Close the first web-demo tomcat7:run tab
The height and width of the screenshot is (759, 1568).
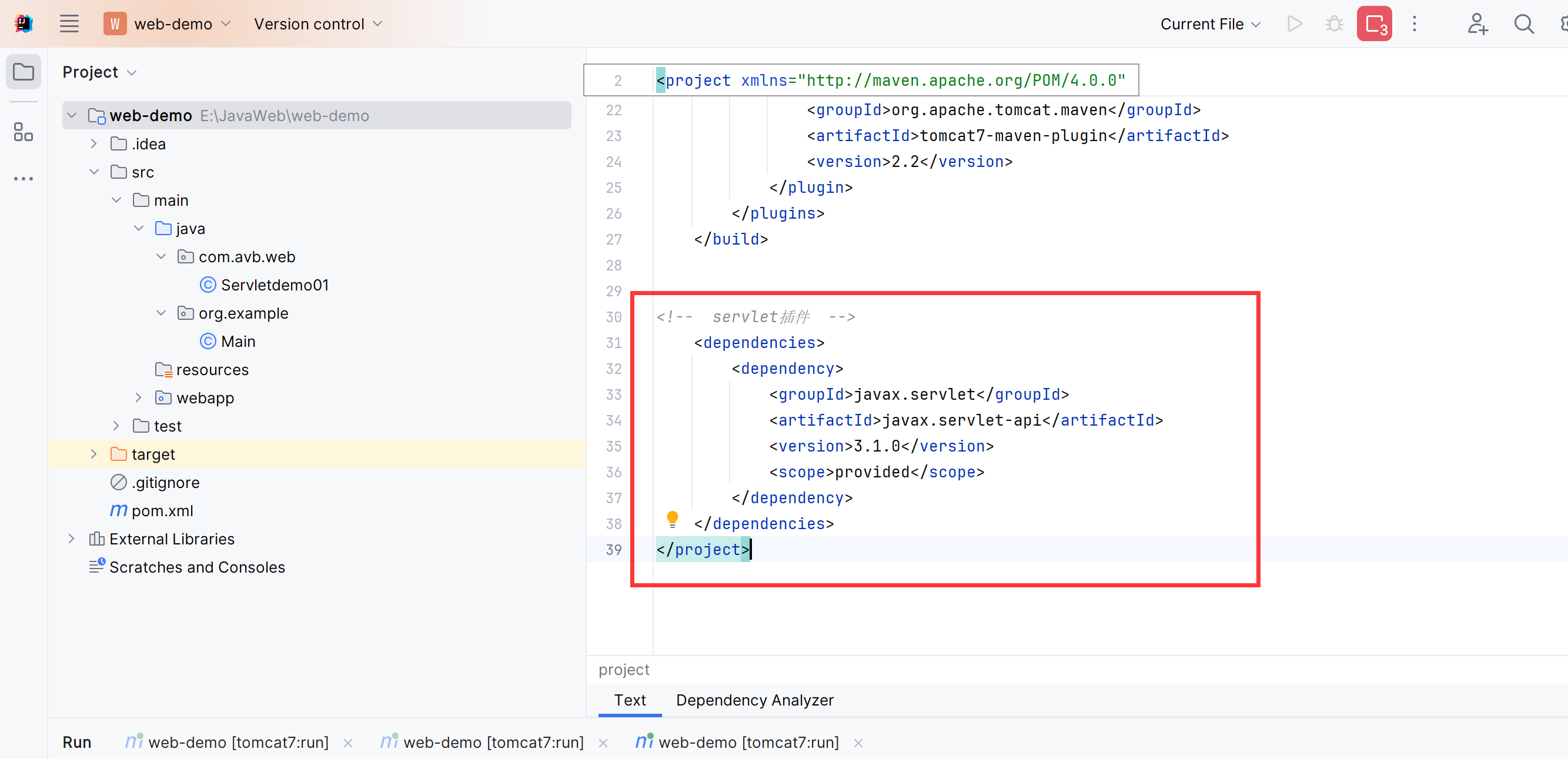point(348,743)
